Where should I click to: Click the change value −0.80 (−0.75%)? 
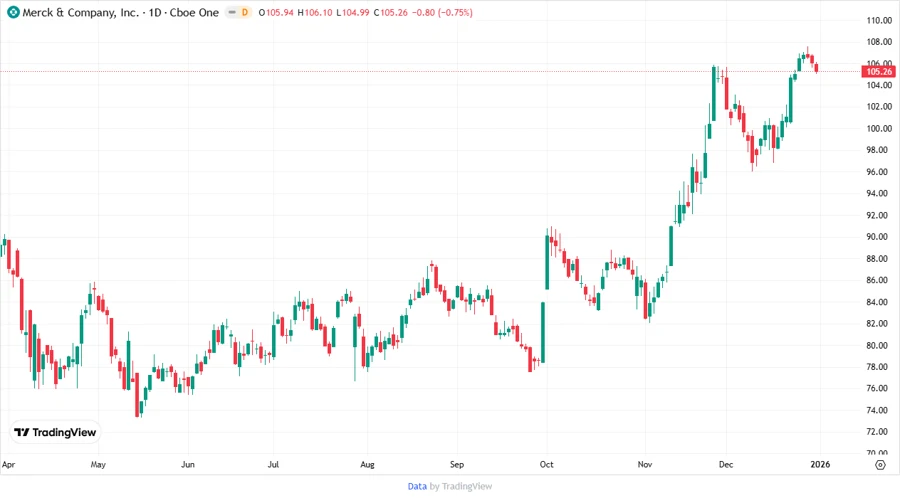coord(442,12)
